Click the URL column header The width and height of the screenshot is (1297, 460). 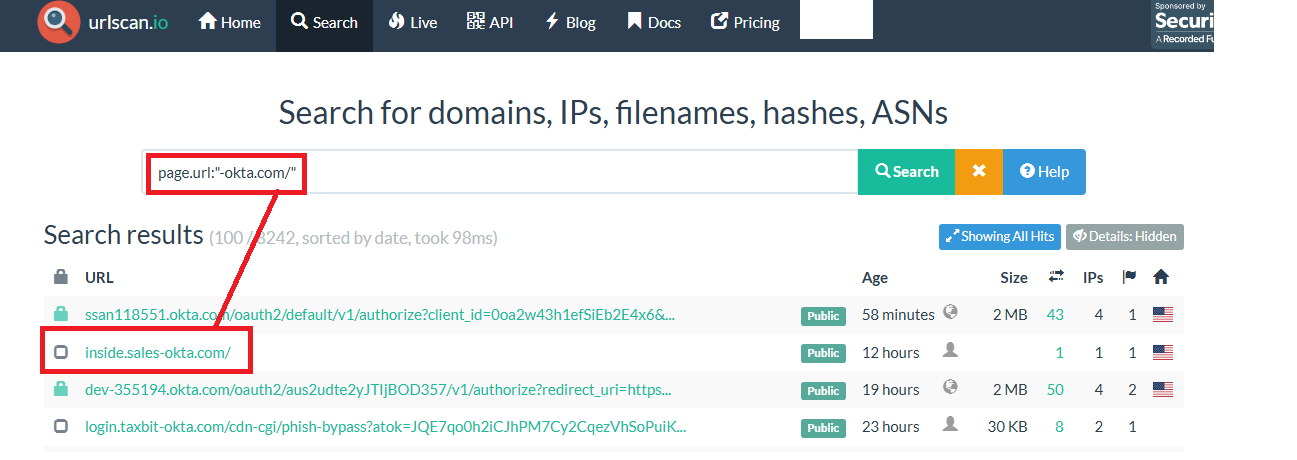click(x=99, y=278)
